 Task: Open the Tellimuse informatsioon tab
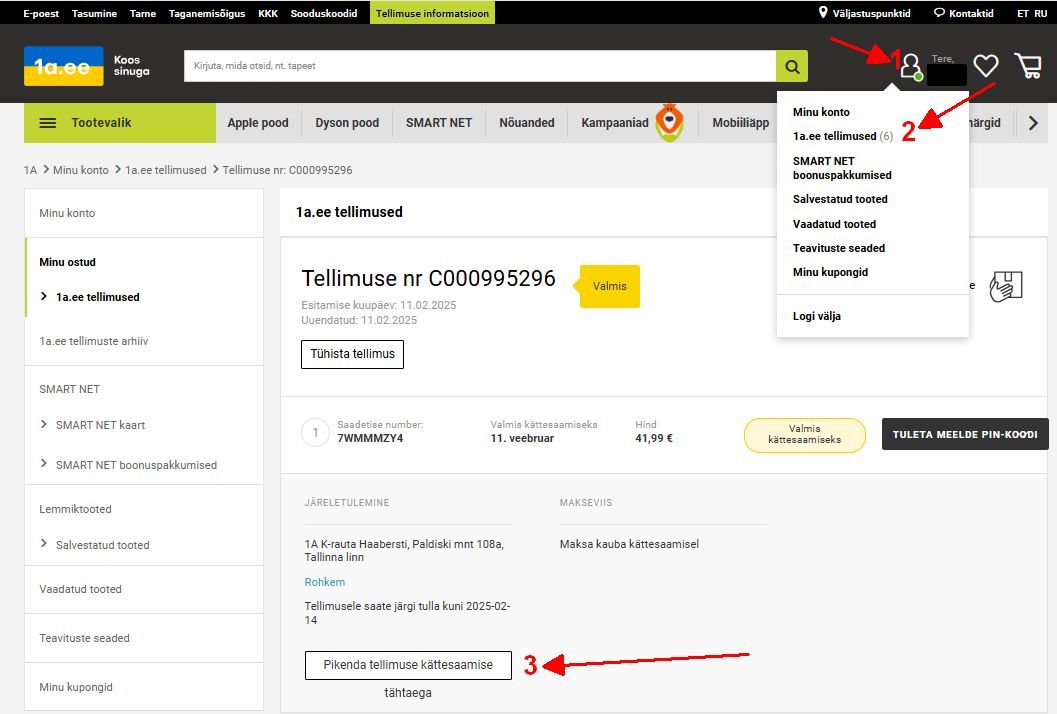[x=432, y=13]
